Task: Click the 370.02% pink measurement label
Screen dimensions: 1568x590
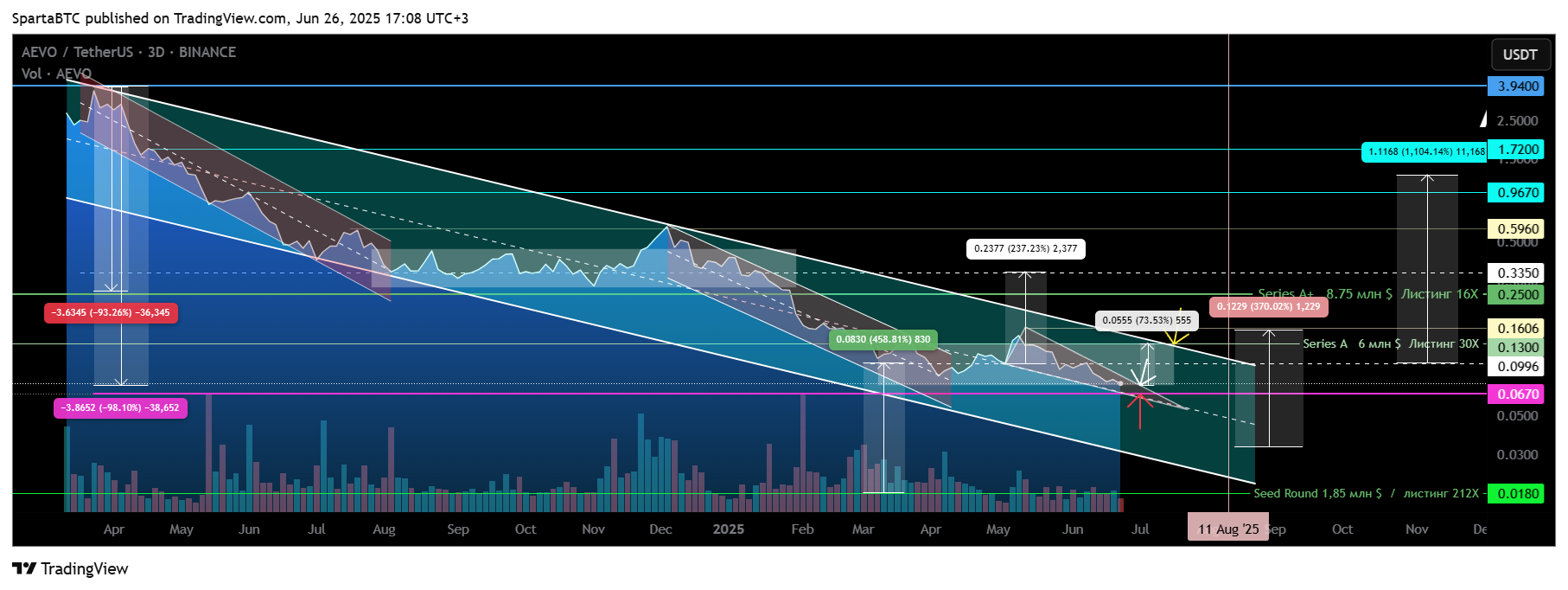Action: (1269, 306)
